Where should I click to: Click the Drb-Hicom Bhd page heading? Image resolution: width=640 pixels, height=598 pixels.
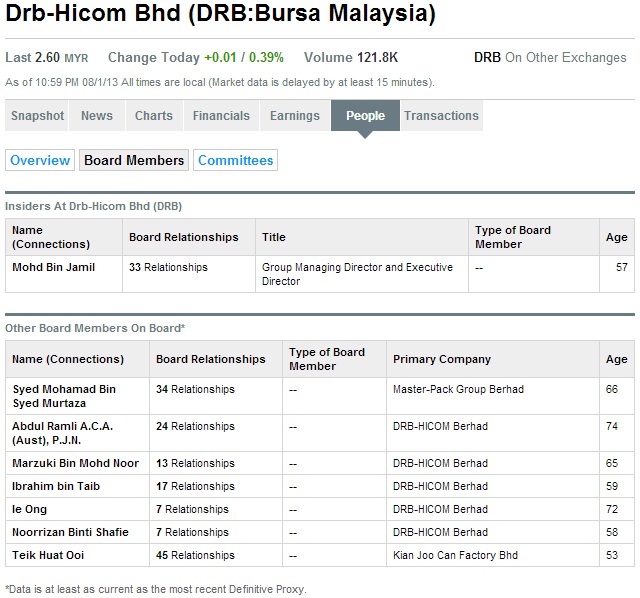[220, 13]
